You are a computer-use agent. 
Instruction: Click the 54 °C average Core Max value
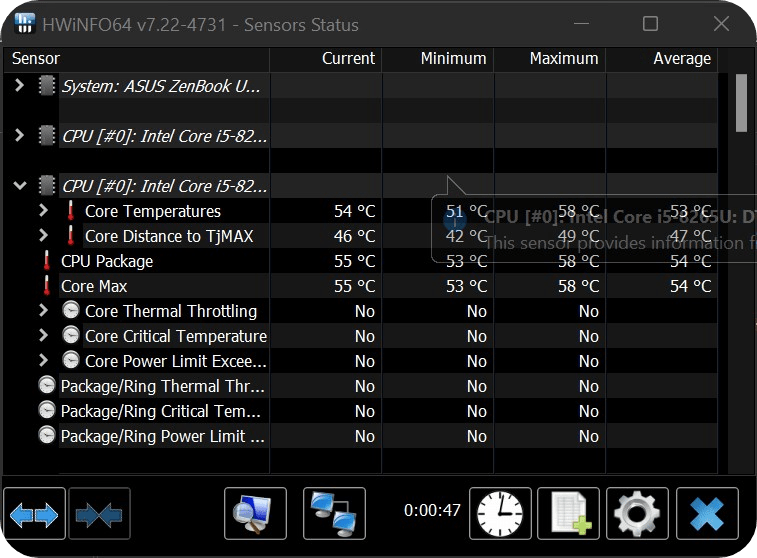click(x=690, y=287)
